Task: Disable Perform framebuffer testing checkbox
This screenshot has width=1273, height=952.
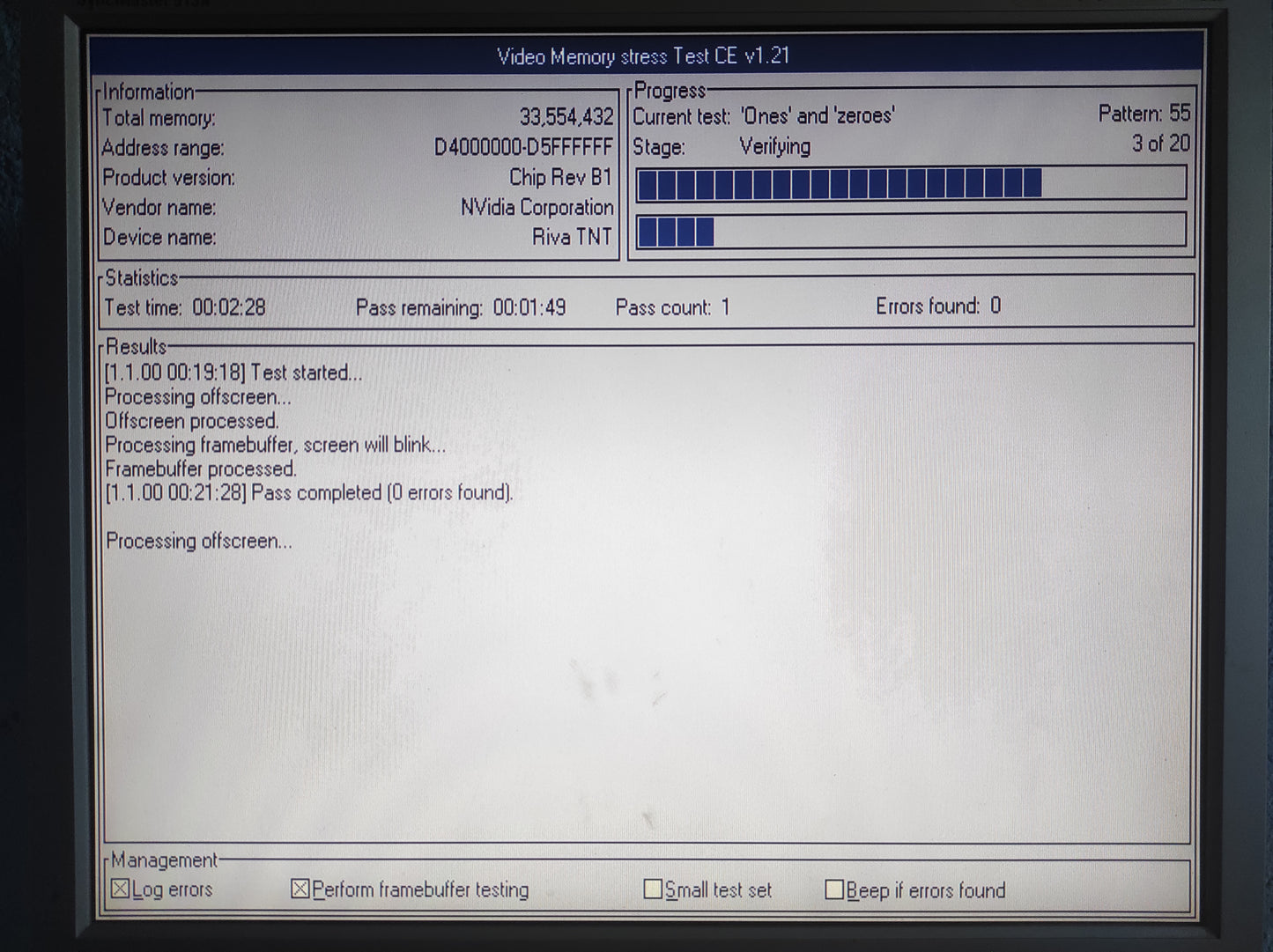Action: click(x=300, y=889)
